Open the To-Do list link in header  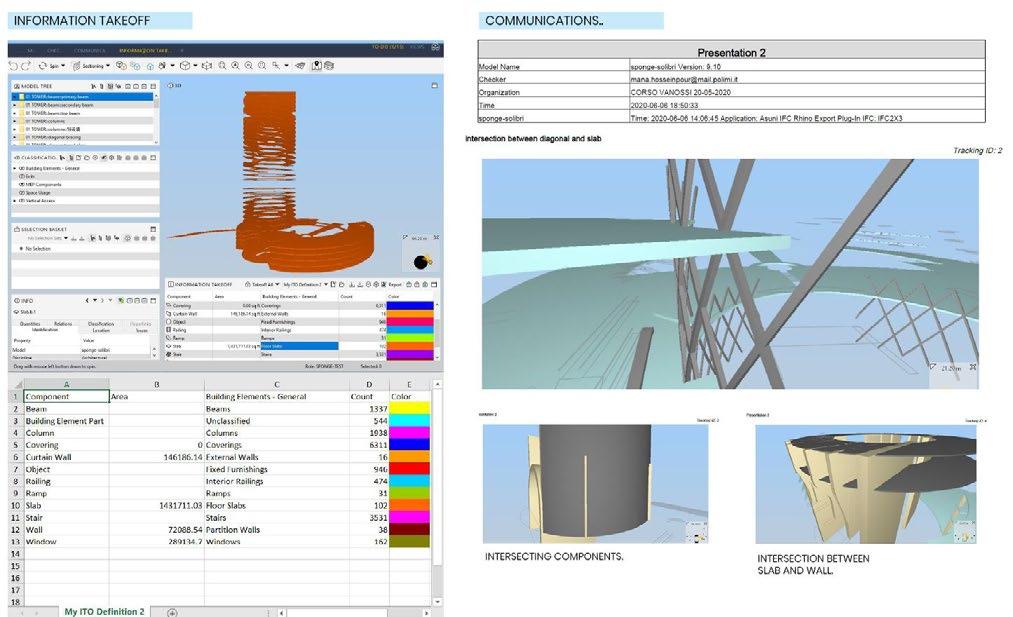388,47
